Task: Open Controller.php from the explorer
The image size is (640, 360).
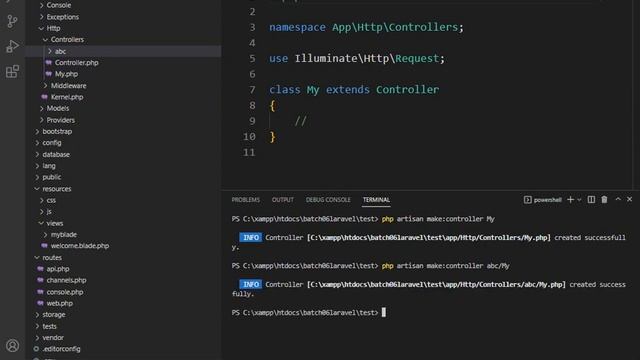Action: tap(77, 62)
